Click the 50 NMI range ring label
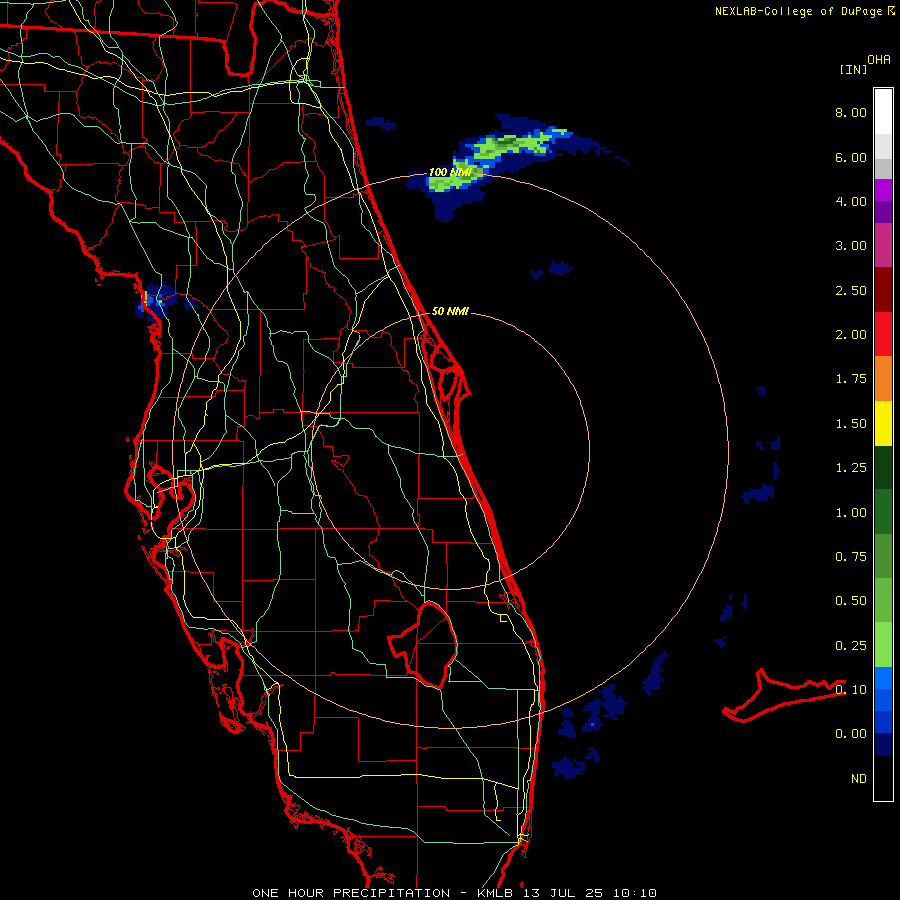900x900 pixels. 450,311
